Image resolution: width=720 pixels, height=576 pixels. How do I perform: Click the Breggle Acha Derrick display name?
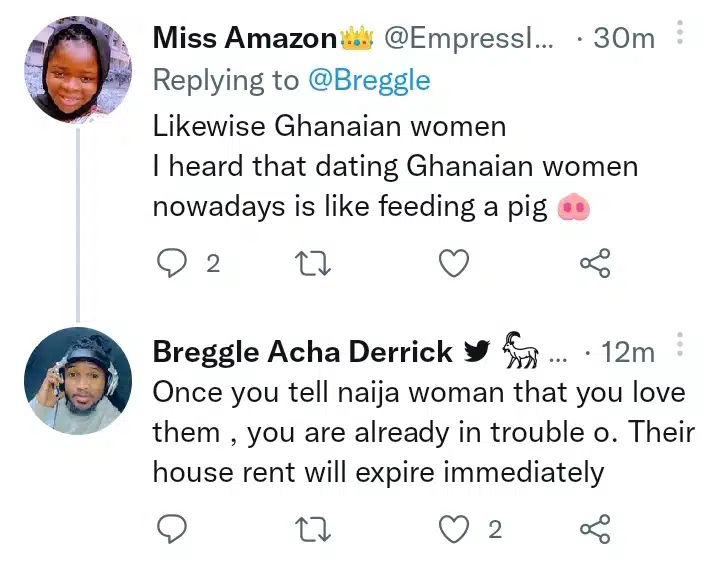[302, 352]
